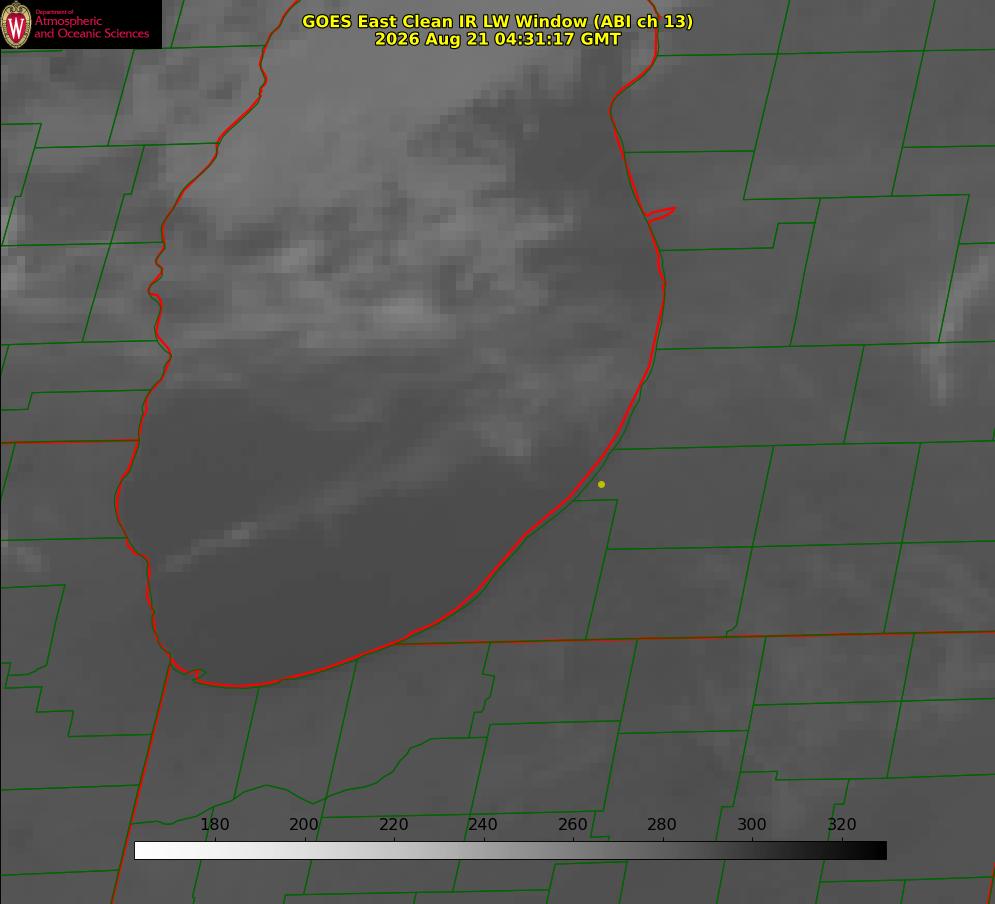The width and height of the screenshot is (995, 904).
Task: Click the 320 colorbar scale label
Action: coord(842,824)
